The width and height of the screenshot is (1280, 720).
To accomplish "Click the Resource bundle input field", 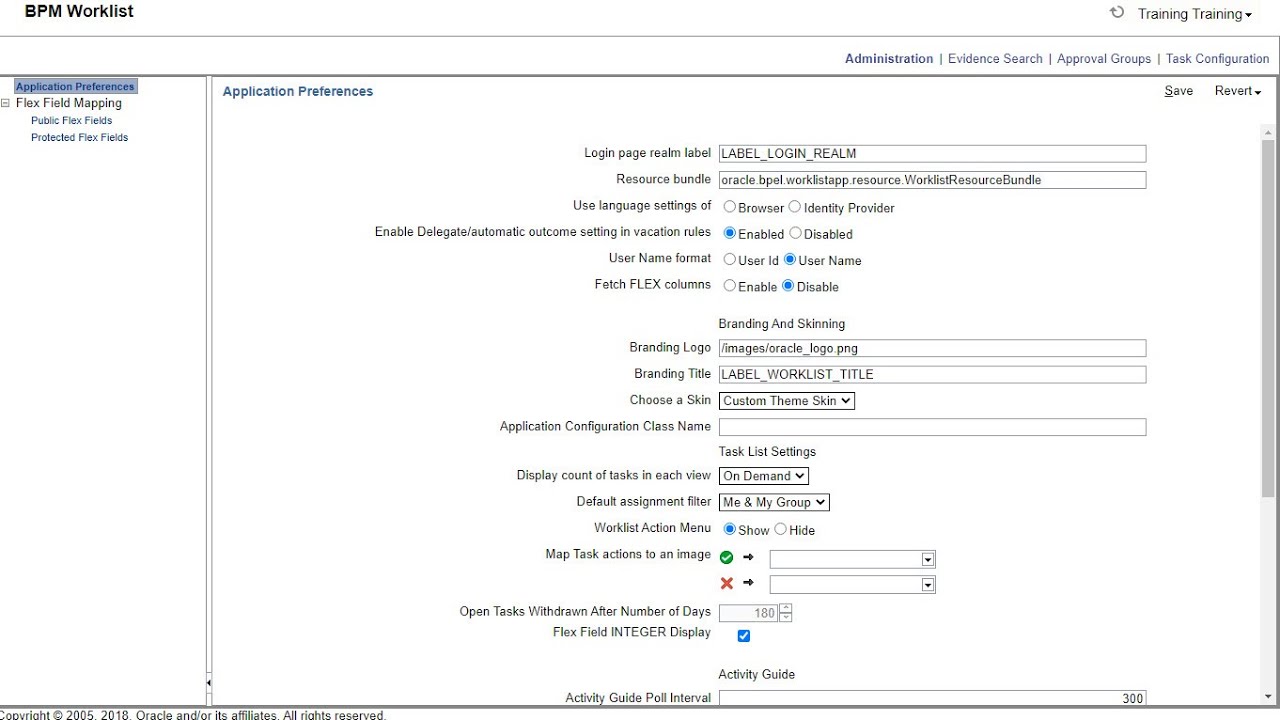I will coord(932,180).
